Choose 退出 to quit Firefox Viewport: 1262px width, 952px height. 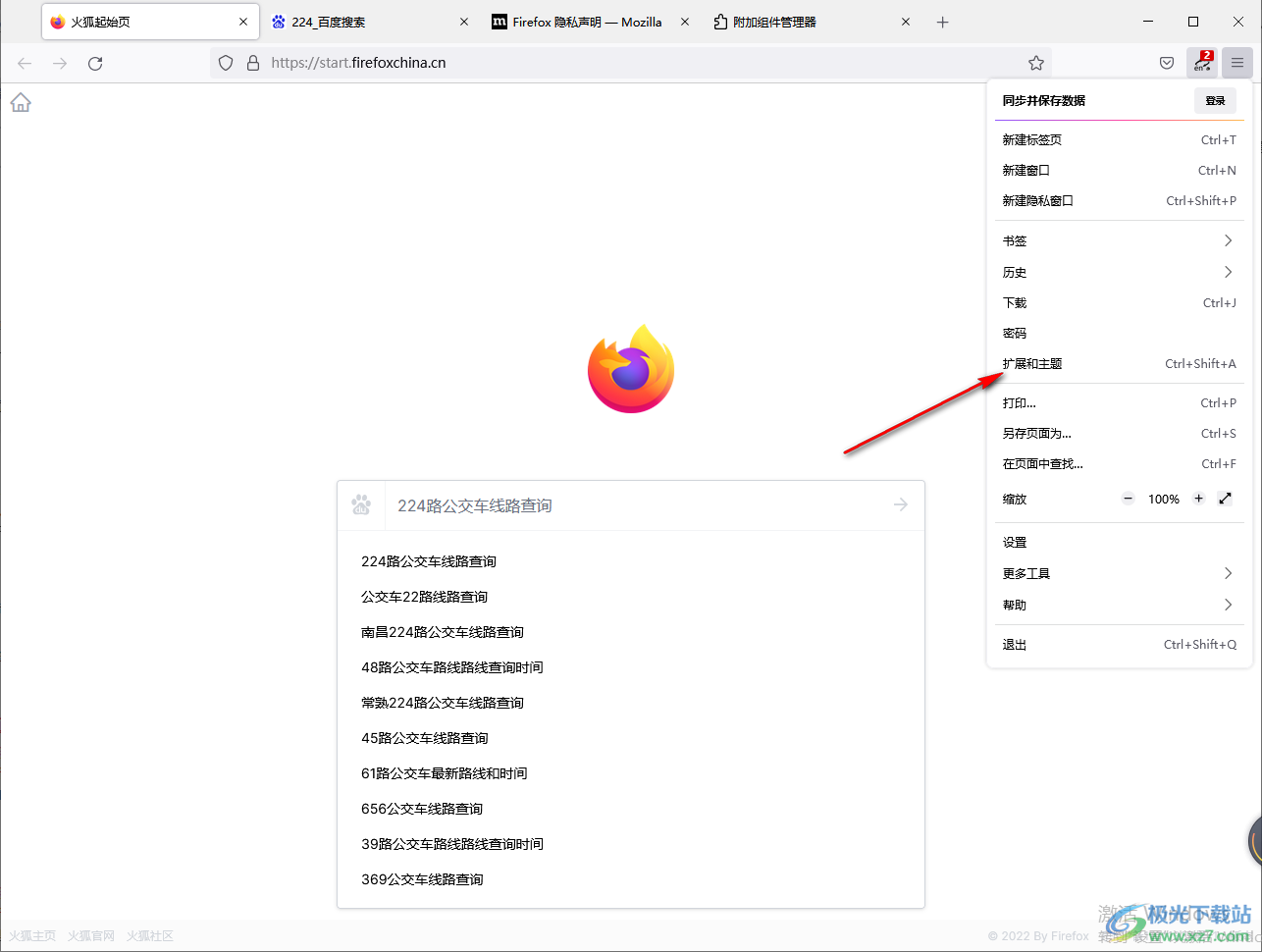tap(1119, 644)
